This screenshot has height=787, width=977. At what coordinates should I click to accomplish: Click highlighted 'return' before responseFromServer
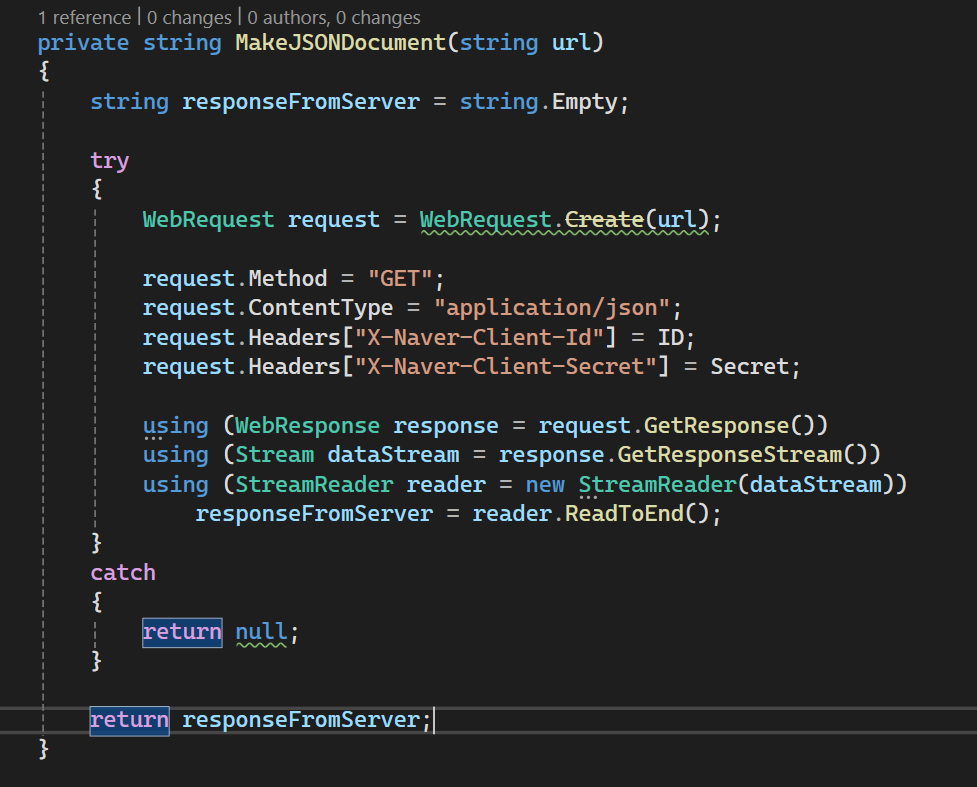point(130,720)
